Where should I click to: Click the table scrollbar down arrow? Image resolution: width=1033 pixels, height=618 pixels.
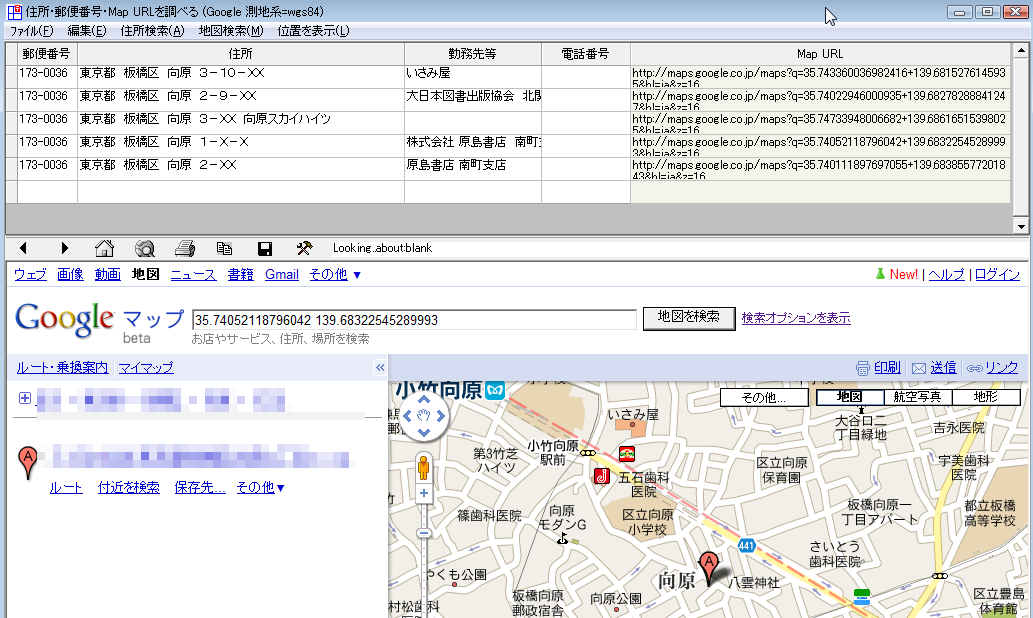(x=1021, y=227)
